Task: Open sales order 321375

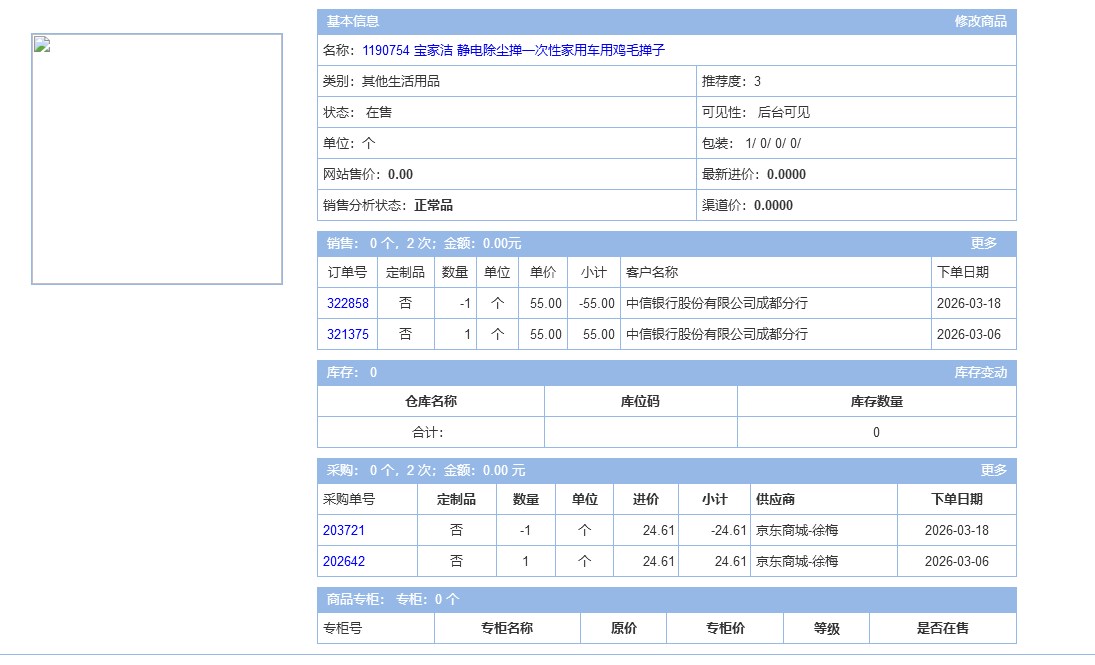Action: tap(347, 335)
